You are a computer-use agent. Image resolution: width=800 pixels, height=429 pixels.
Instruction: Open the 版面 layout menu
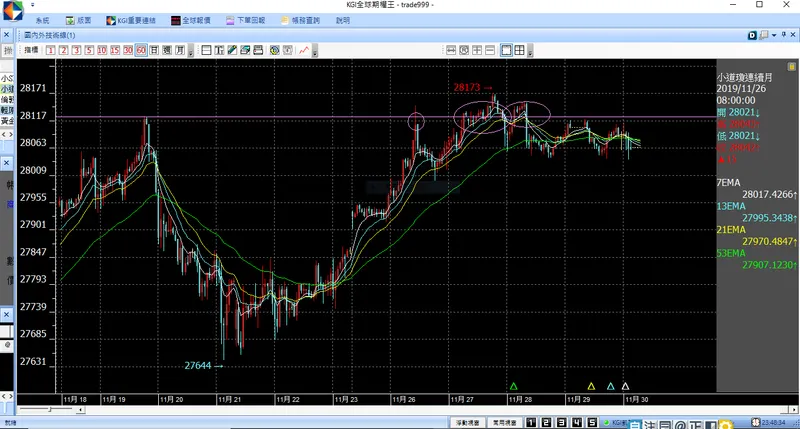(x=78, y=20)
